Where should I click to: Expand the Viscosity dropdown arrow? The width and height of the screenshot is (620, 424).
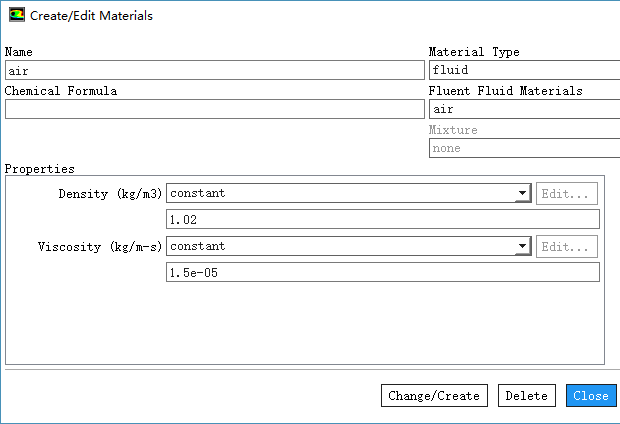pyautogui.click(x=522, y=247)
